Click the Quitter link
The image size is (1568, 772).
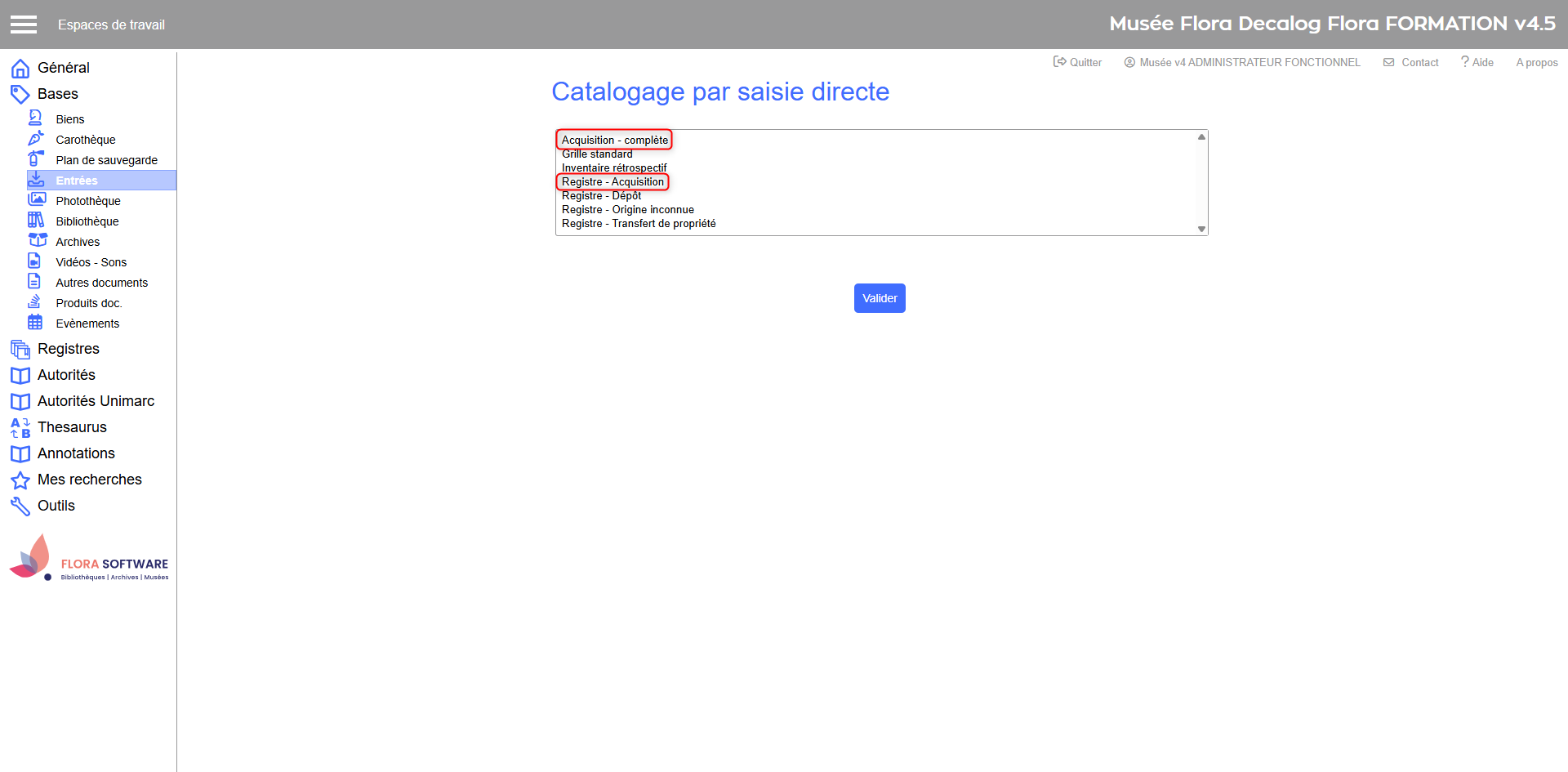[x=1078, y=62]
